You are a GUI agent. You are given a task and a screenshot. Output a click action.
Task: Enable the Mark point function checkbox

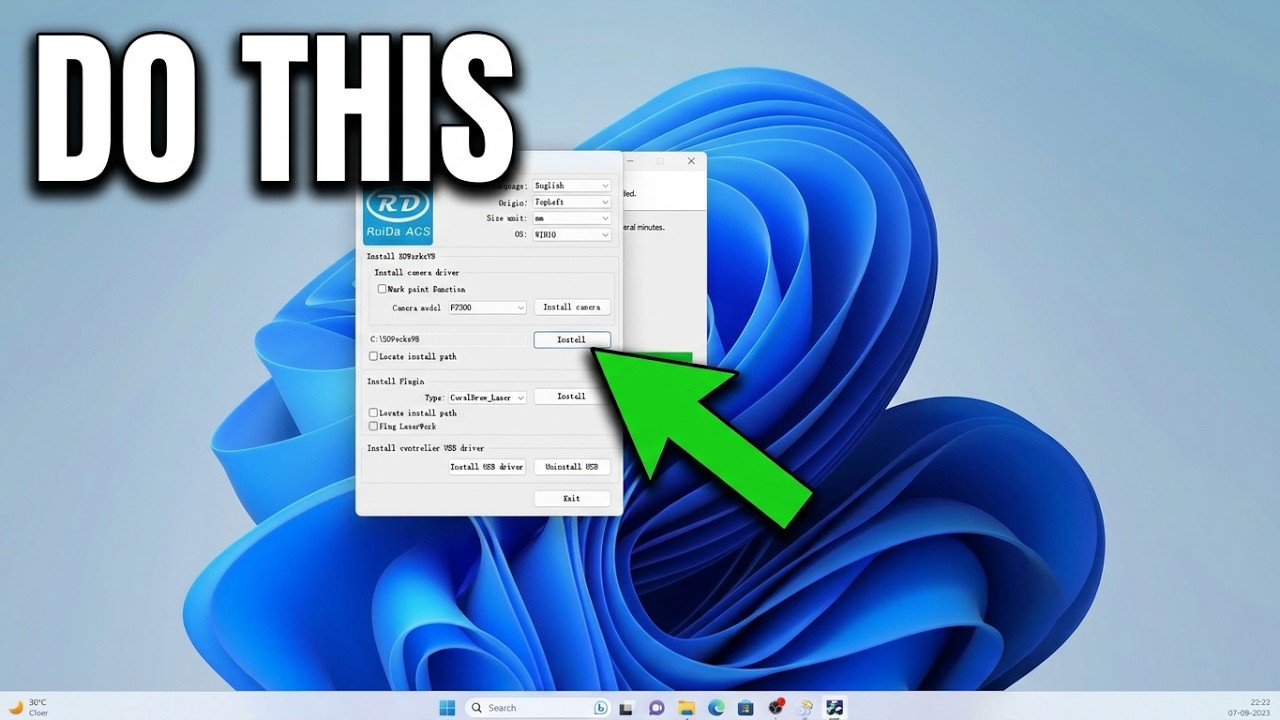click(382, 289)
